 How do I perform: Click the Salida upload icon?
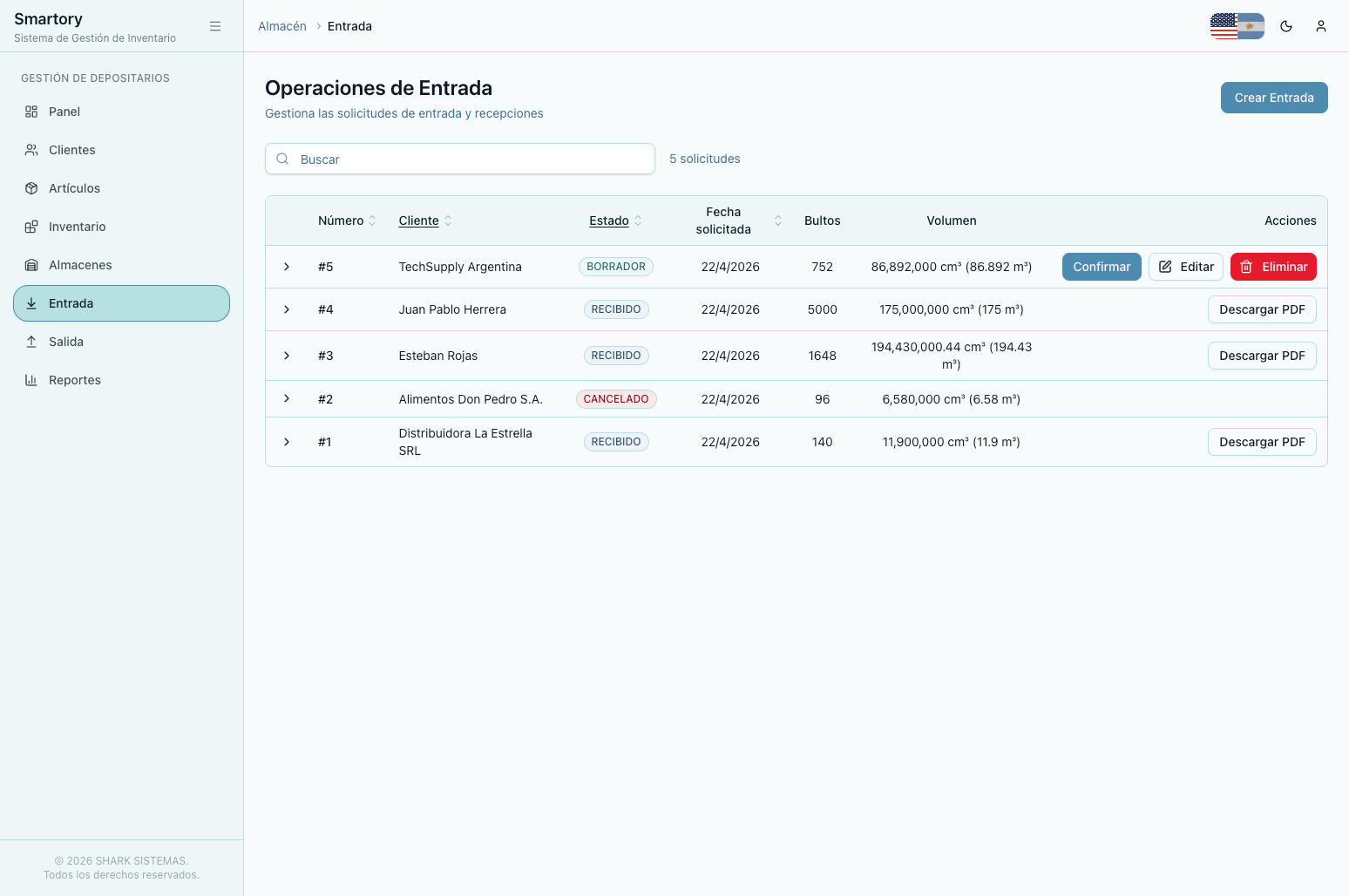point(31,342)
